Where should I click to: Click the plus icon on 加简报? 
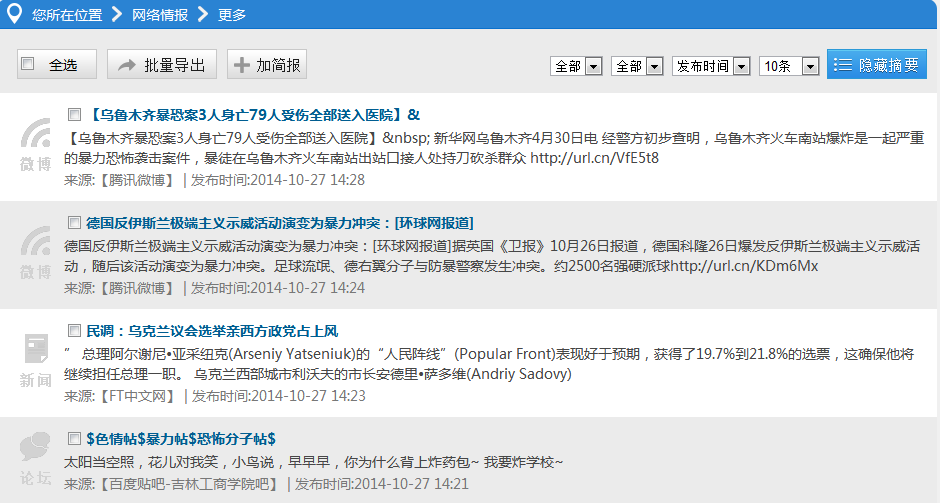coord(242,65)
